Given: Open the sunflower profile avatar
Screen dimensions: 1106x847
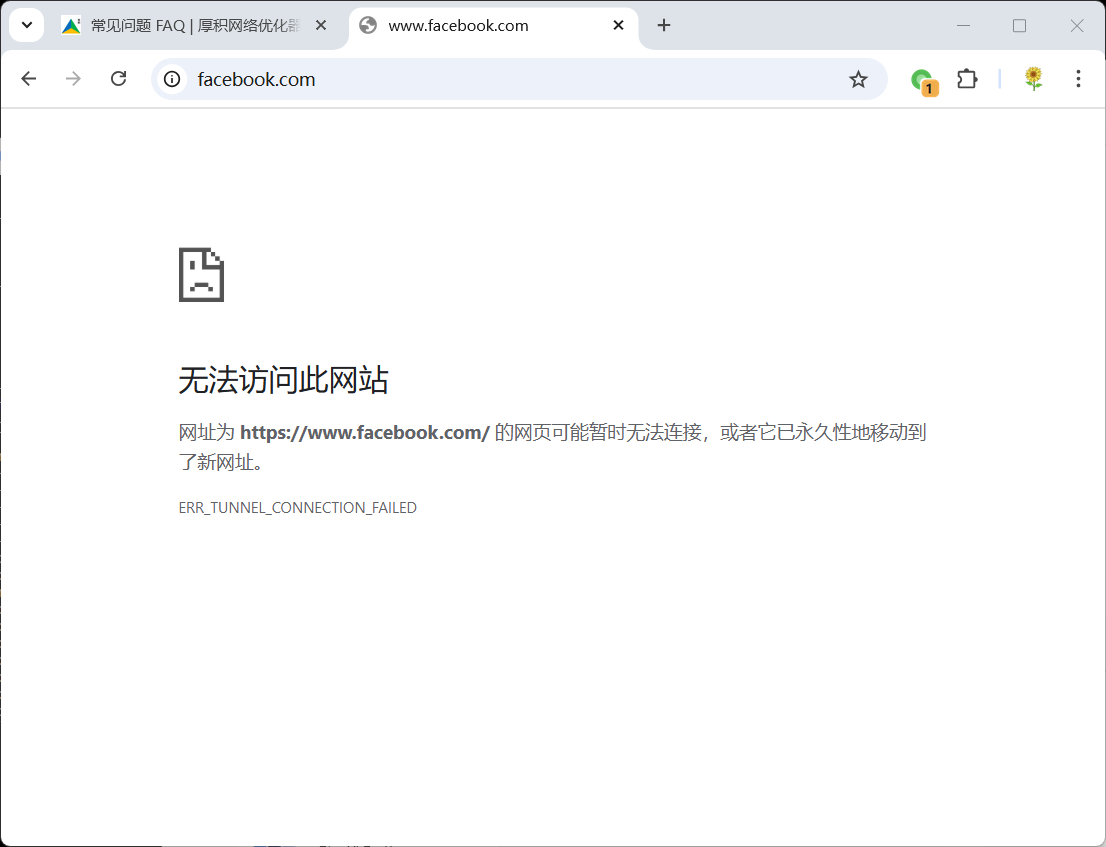Looking at the screenshot, I should pyautogui.click(x=1033, y=79).
